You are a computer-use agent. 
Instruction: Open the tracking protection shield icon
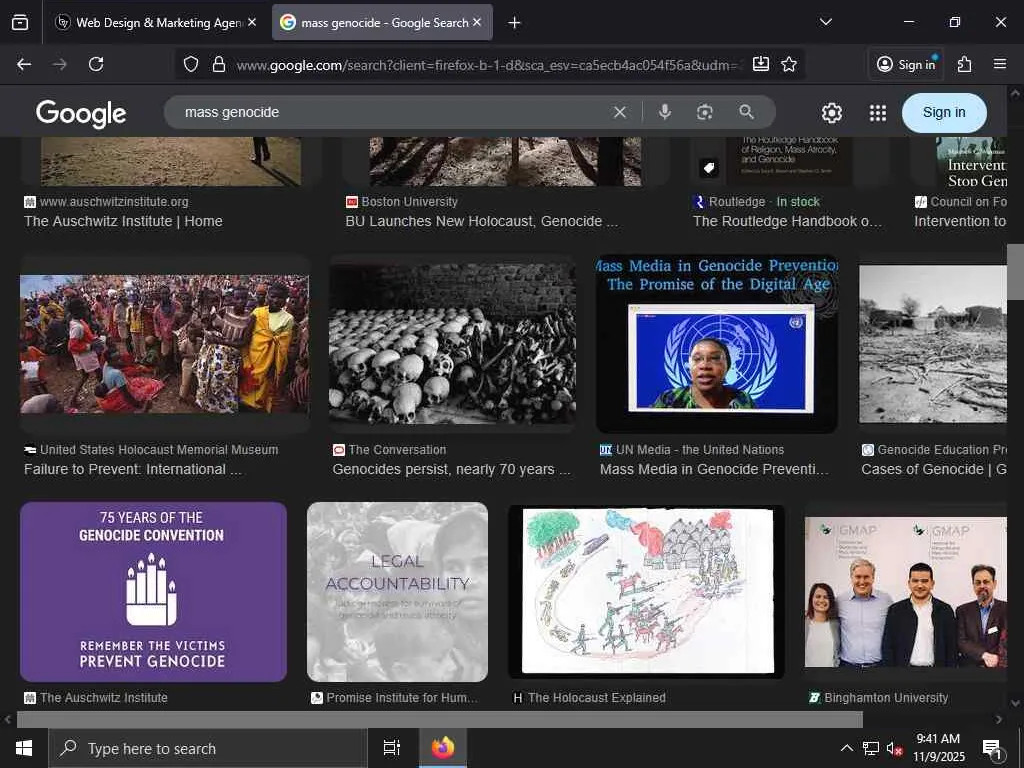coord(191,64)
